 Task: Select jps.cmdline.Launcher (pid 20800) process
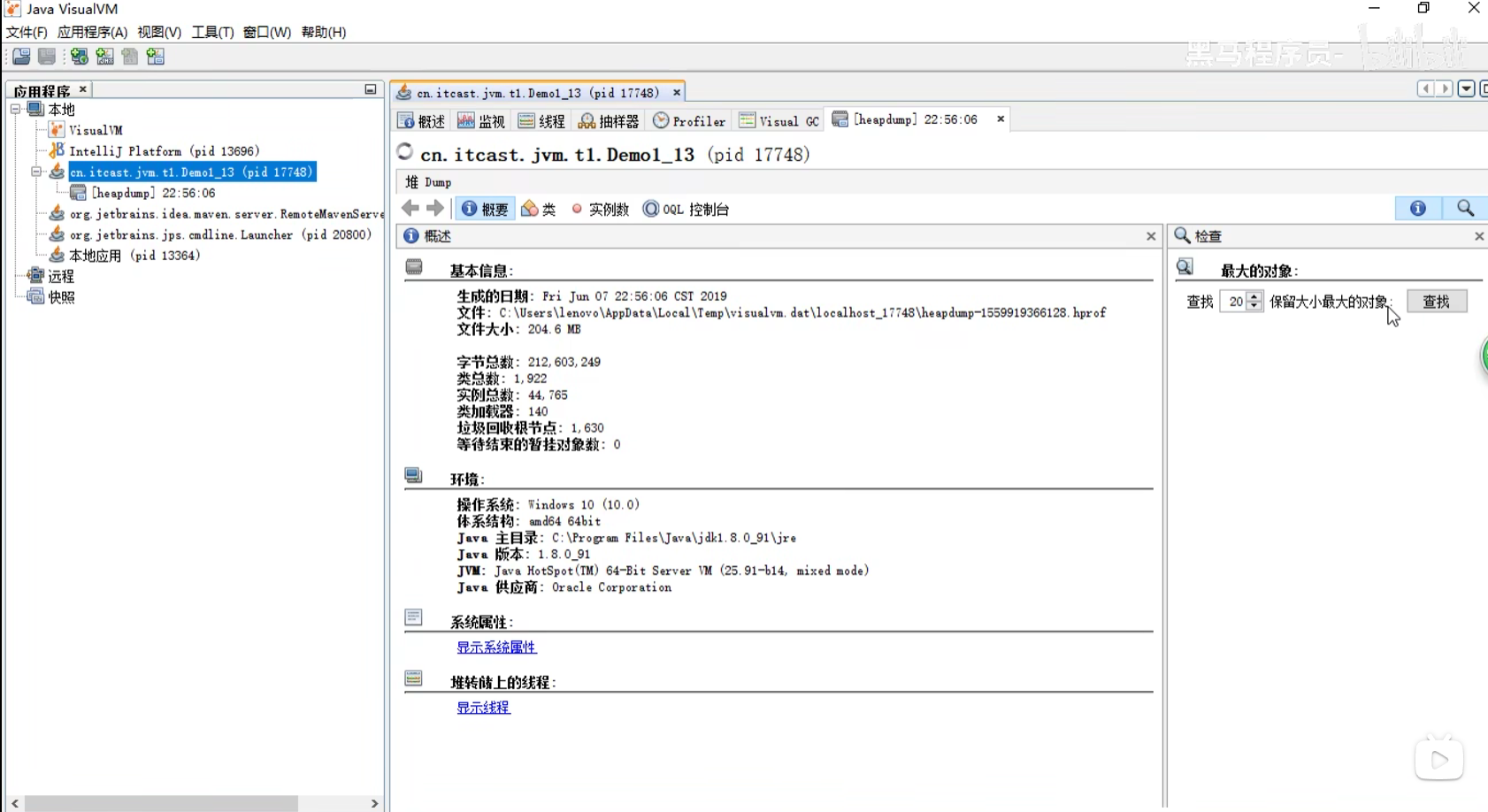[221, 234]
